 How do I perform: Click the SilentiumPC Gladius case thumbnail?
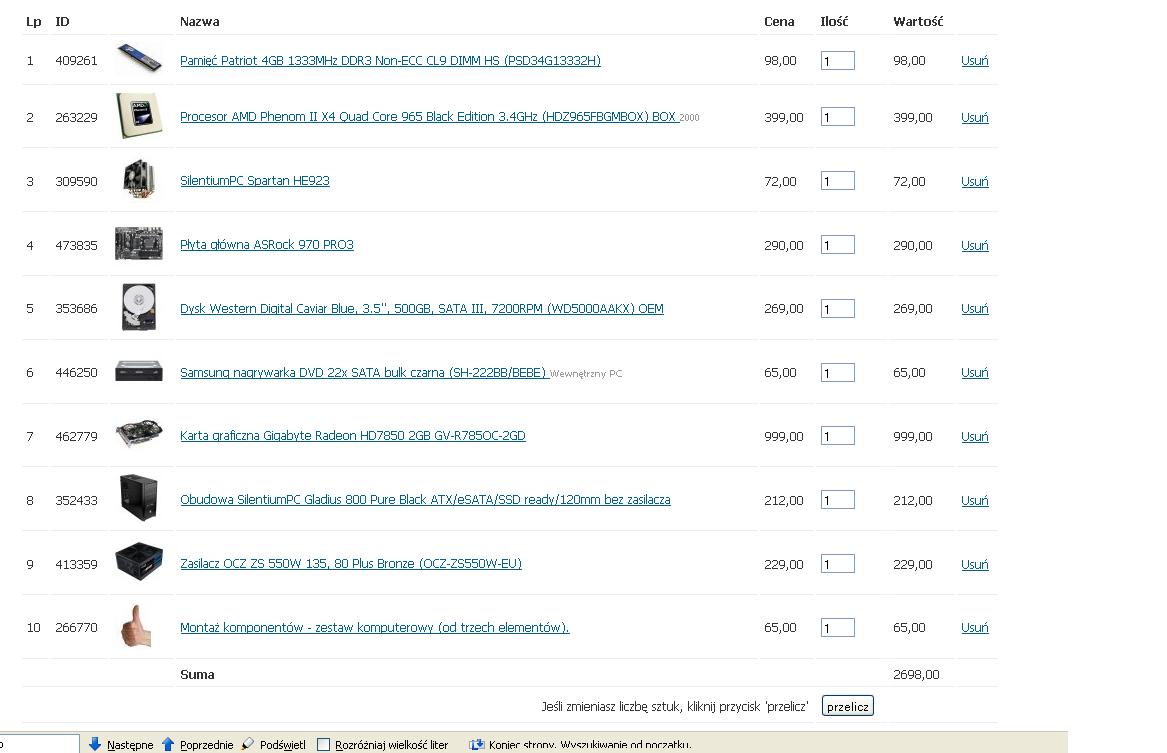pos(139,498)
